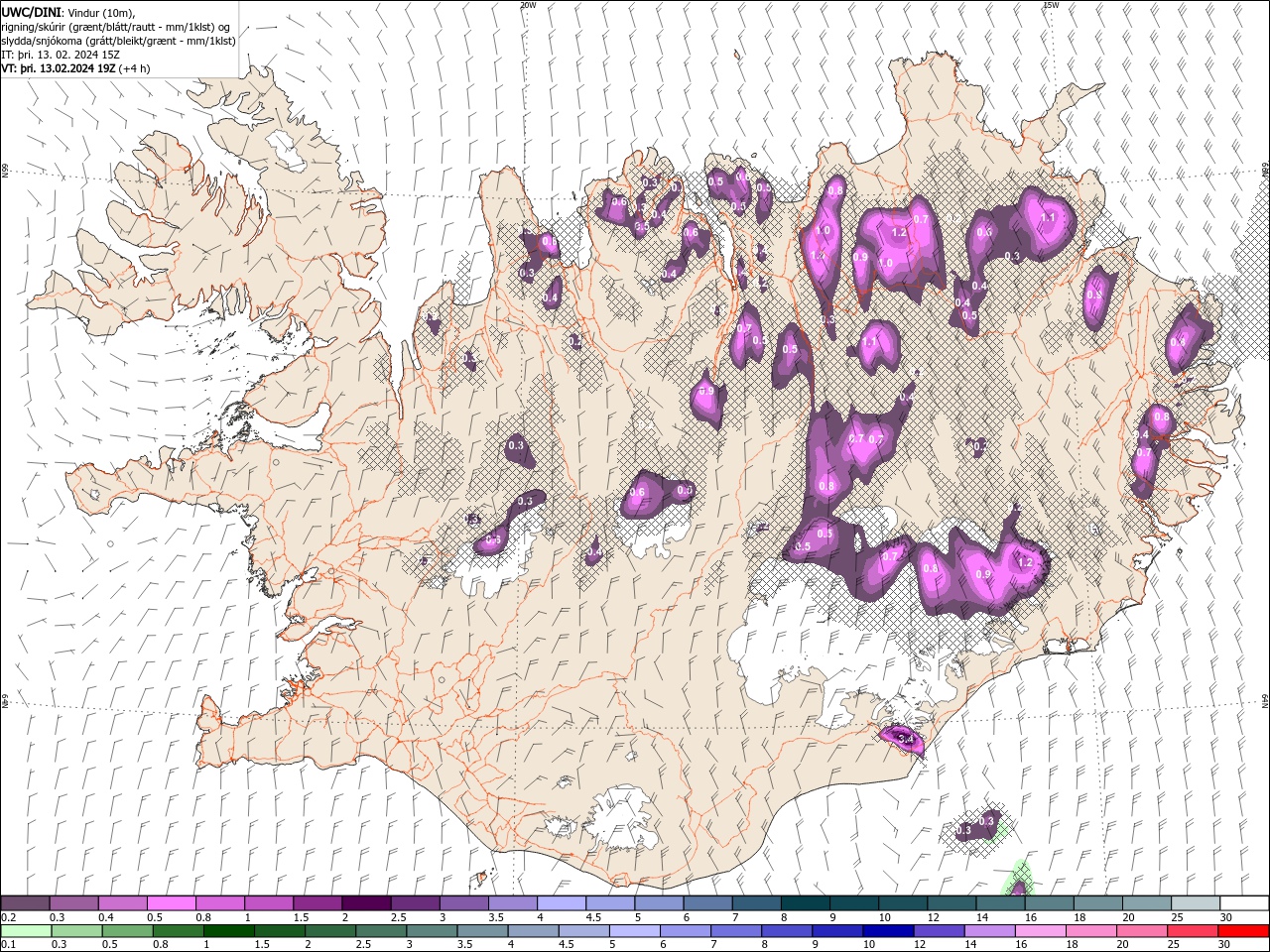This screenshot has height=952, width=1270.
Task: Click the initial time 'IT: þri. 13. 02. 2024 15Z'
Action: pyautogui.click(x=62, y=55)
